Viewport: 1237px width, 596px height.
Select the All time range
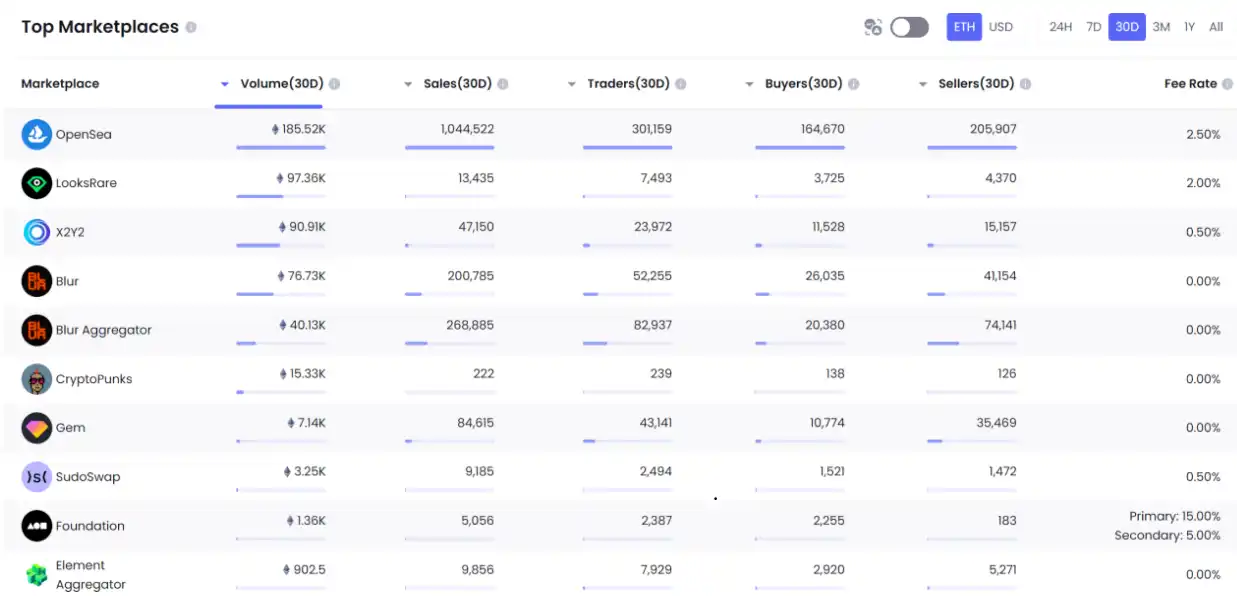[1216, 27]
